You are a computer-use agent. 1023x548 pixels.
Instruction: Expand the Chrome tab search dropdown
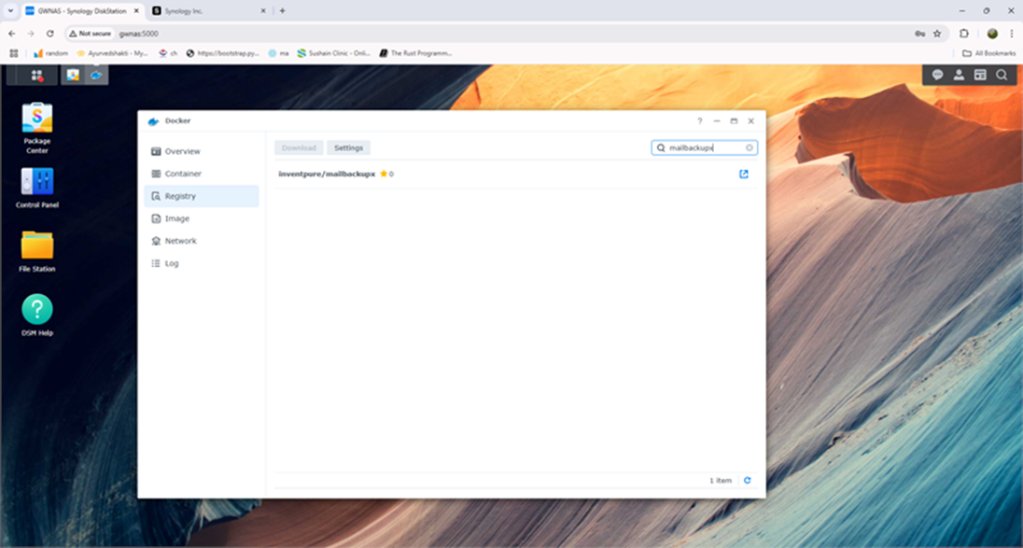10,10
